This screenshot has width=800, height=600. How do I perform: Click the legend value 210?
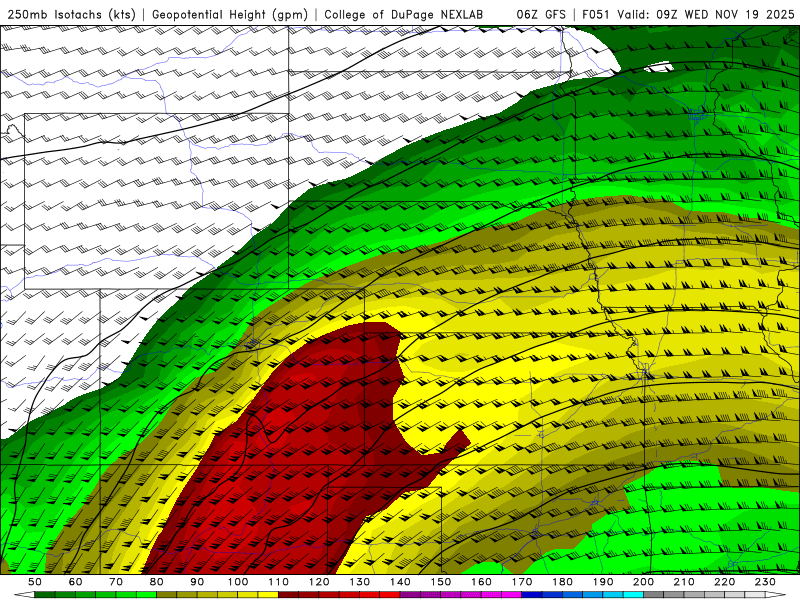(684, 582)
